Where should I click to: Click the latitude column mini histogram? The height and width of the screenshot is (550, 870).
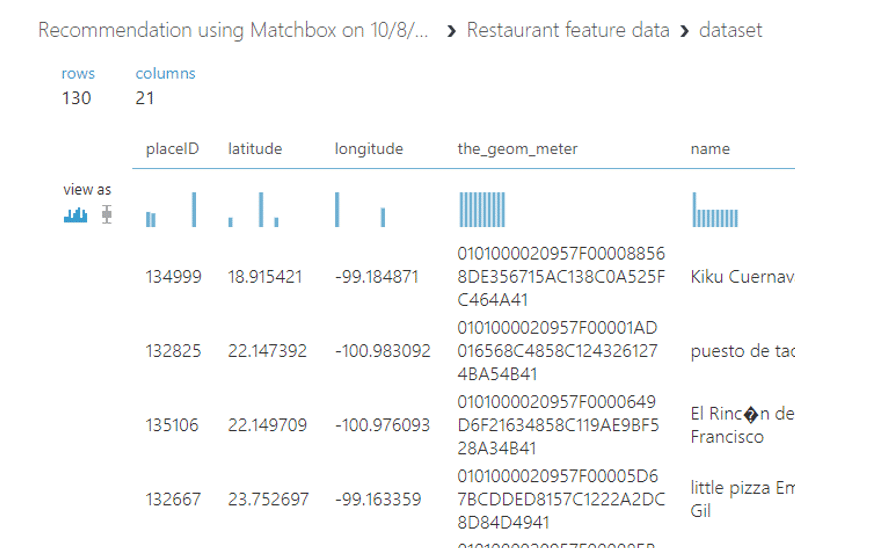(x=254, y=210)
